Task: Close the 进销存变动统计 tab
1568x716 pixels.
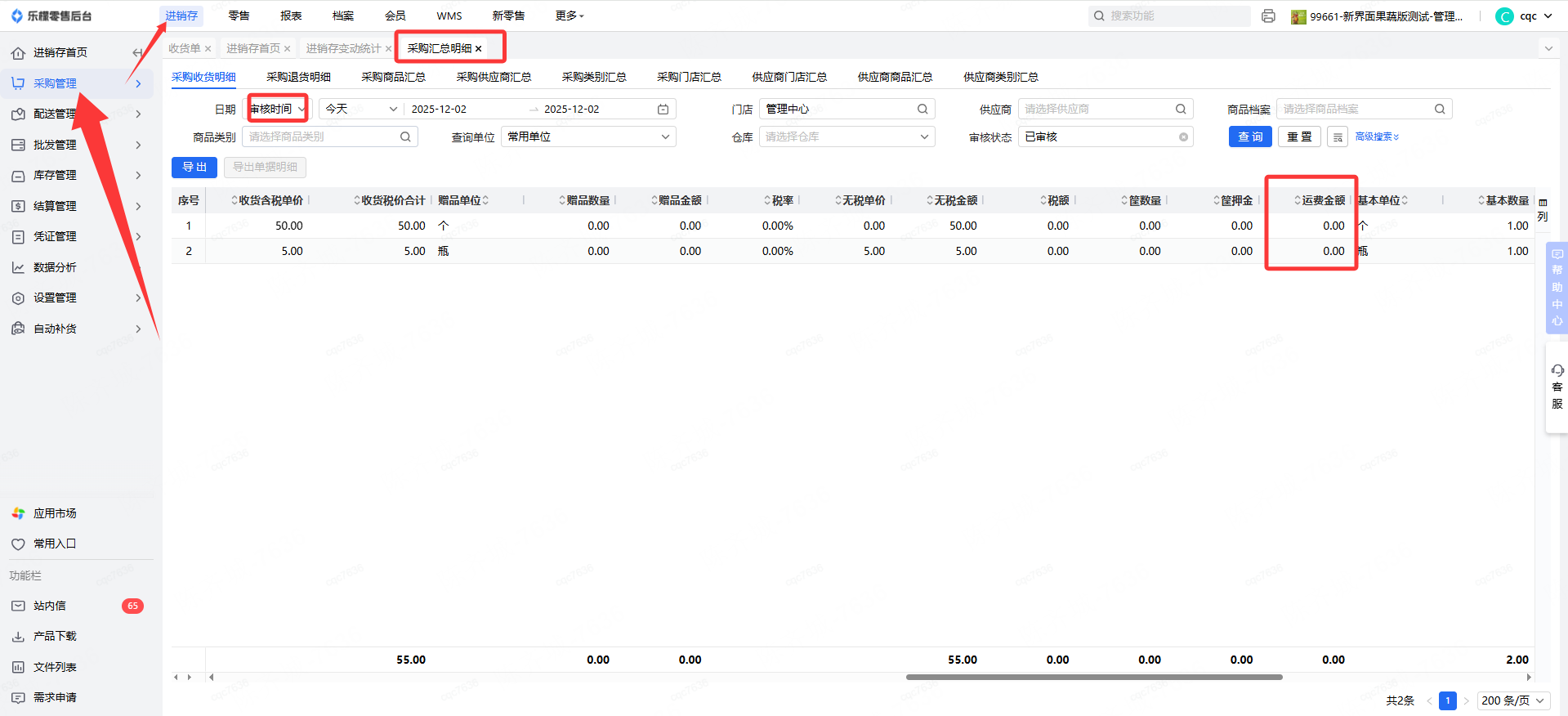Action: click(388, 49)
